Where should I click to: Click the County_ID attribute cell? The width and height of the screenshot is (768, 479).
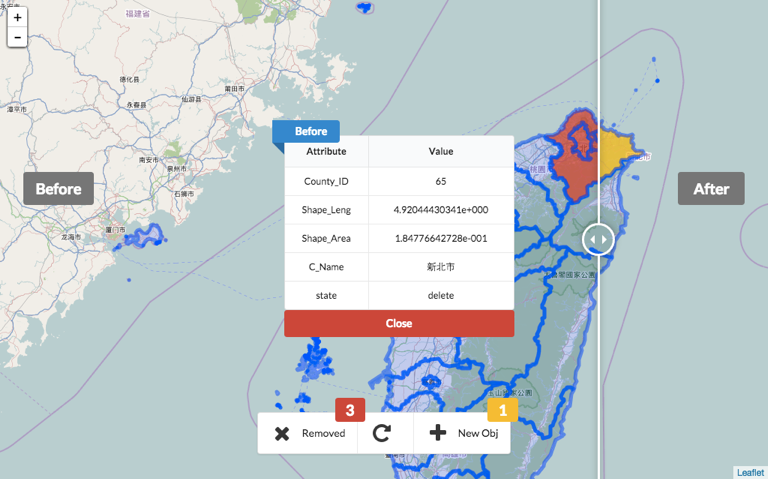(x=326, y=182)
